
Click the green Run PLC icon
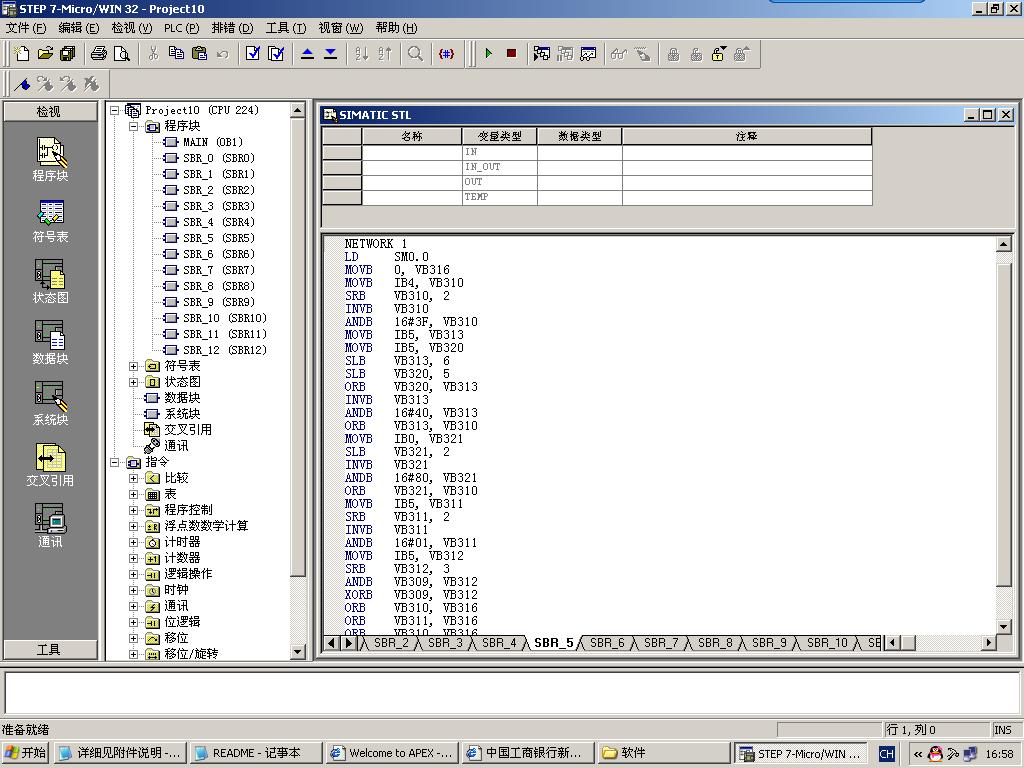click(x=488, y=54)
